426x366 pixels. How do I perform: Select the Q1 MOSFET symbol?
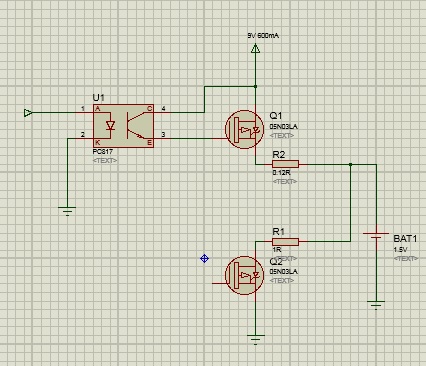point(244,129)
